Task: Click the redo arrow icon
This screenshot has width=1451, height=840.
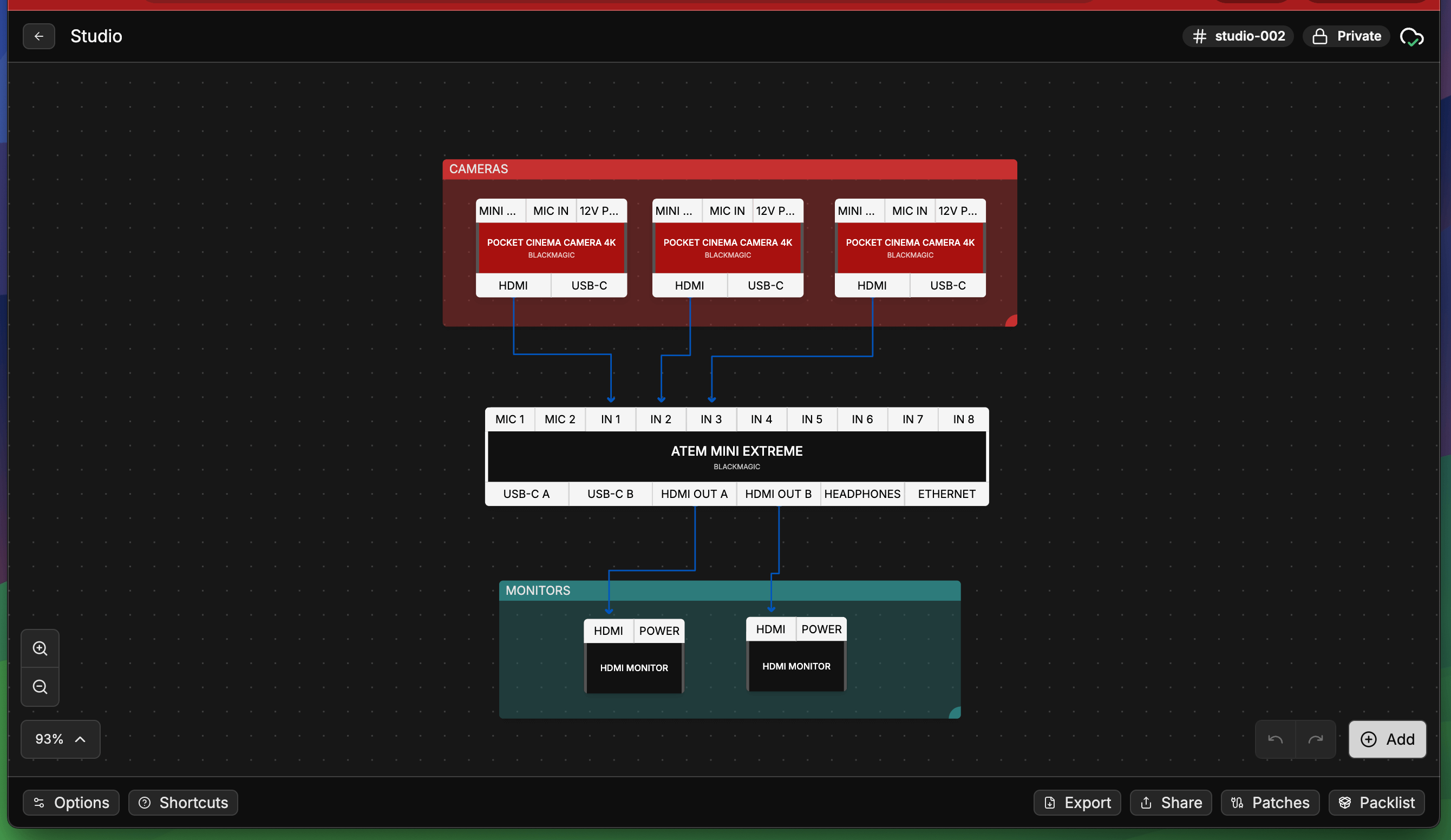Action: tap(1316, 739)
